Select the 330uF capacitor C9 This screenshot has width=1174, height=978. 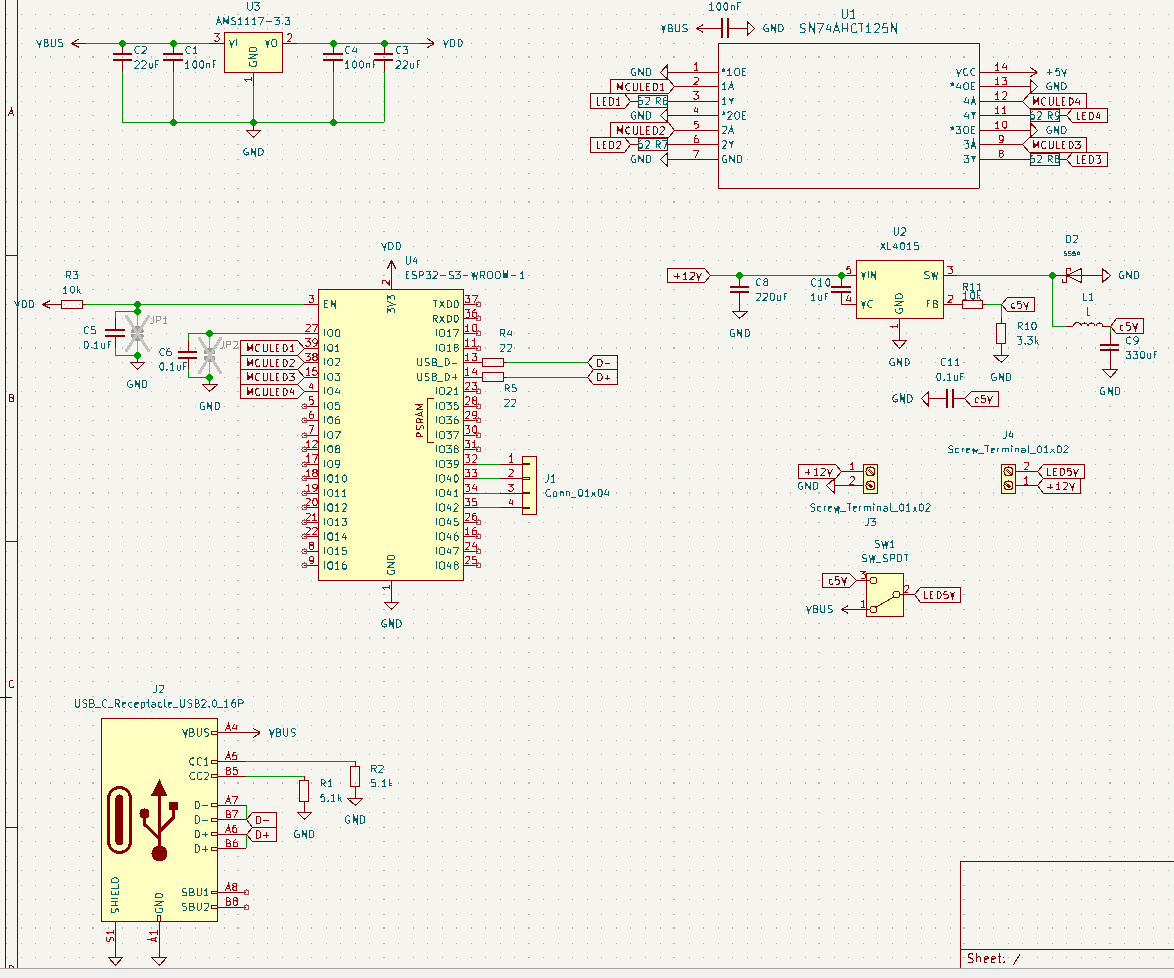pos(1109,349)
